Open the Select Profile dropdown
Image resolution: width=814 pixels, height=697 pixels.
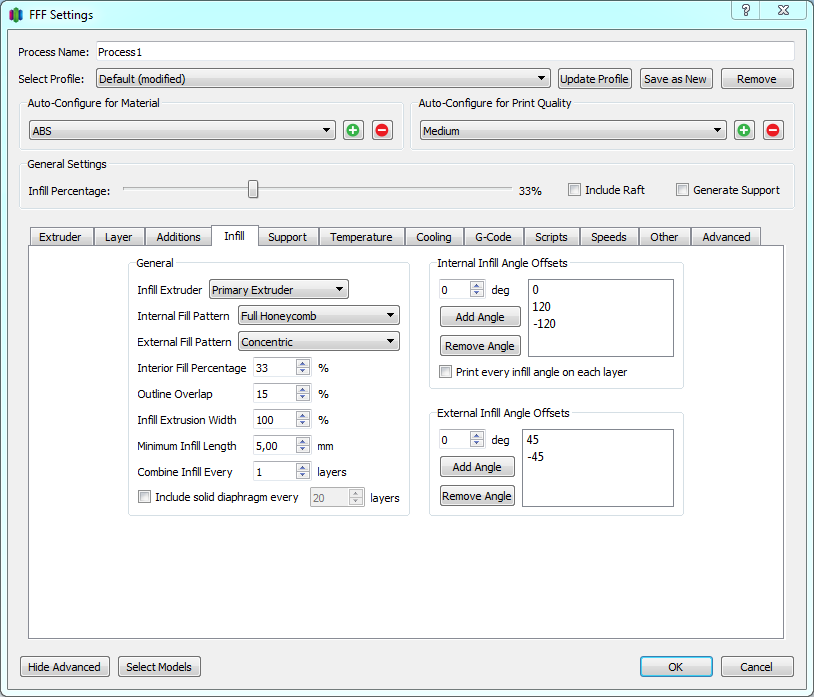click(x=323, y=79)
